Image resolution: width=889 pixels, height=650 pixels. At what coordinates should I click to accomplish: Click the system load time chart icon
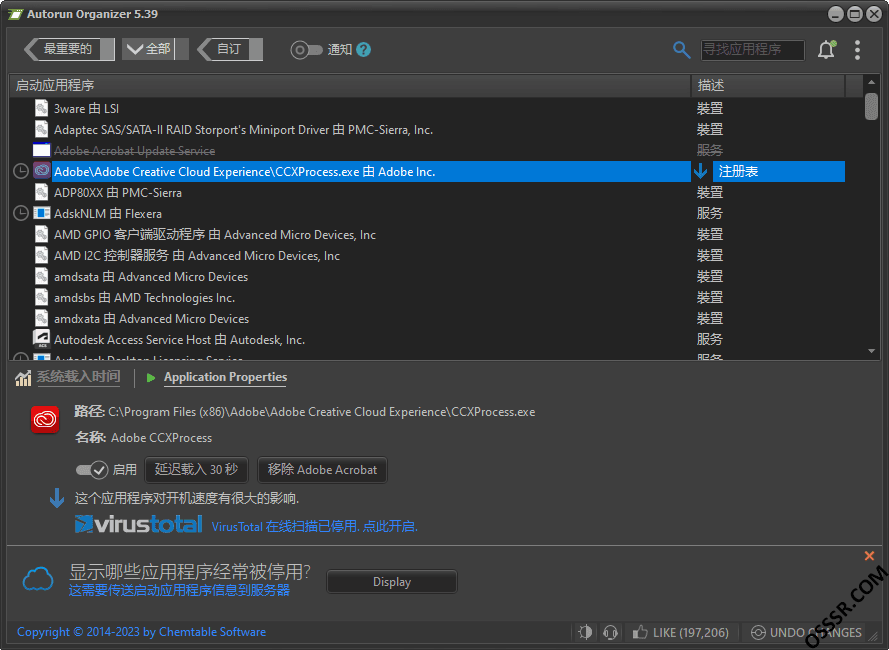pos(23,377)
